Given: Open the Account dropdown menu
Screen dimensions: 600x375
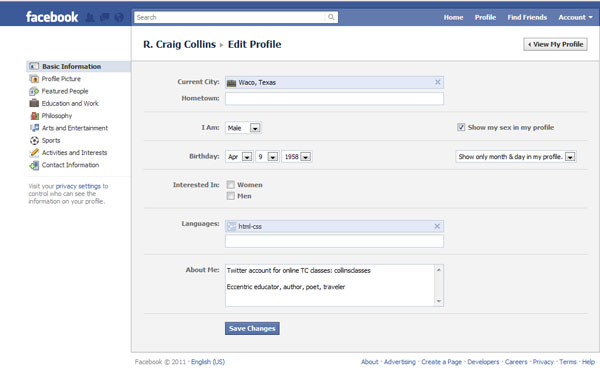Looking at the screenshot, I should coord(575,17).
